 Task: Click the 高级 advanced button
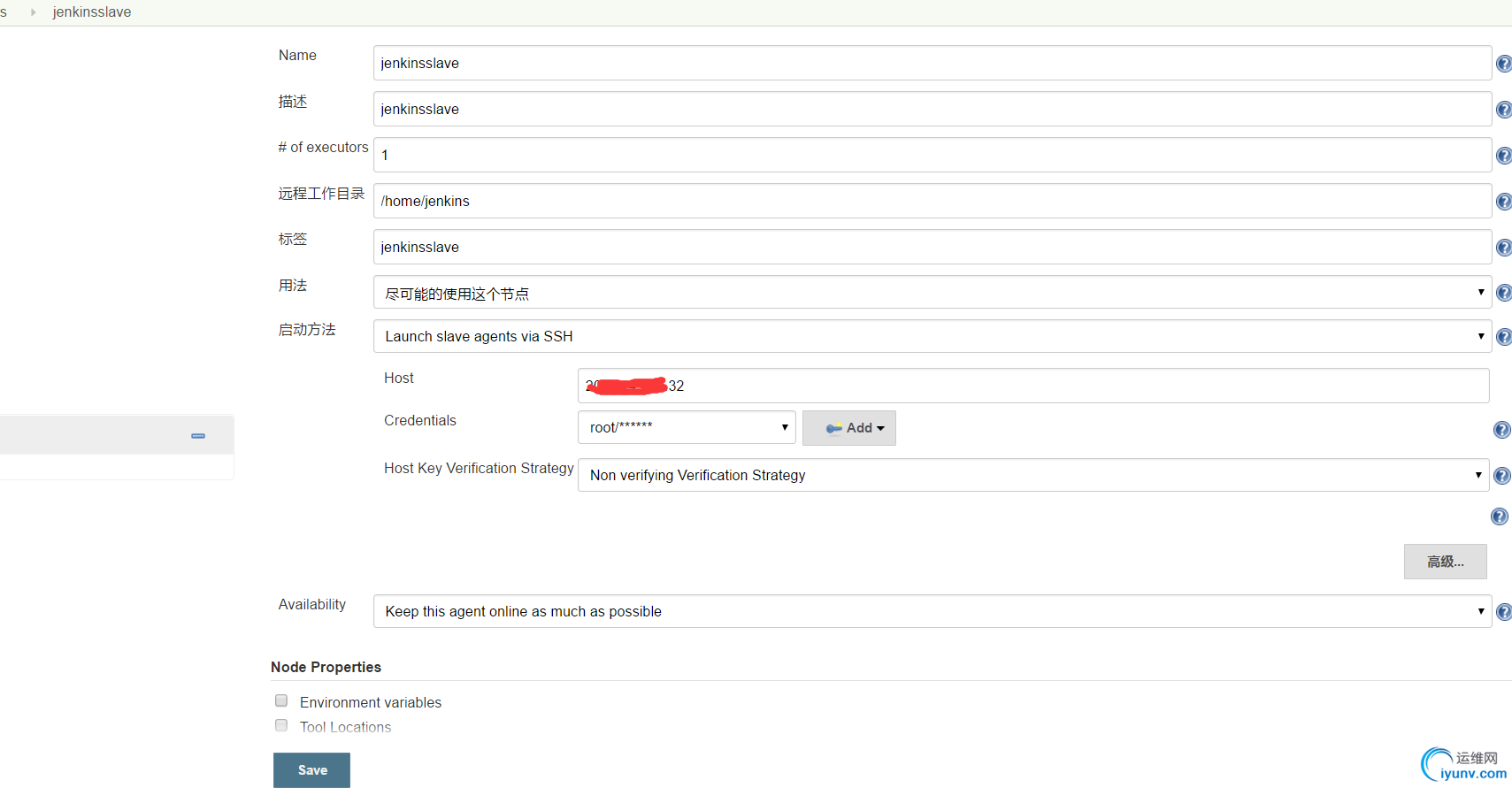point(1445,562)
